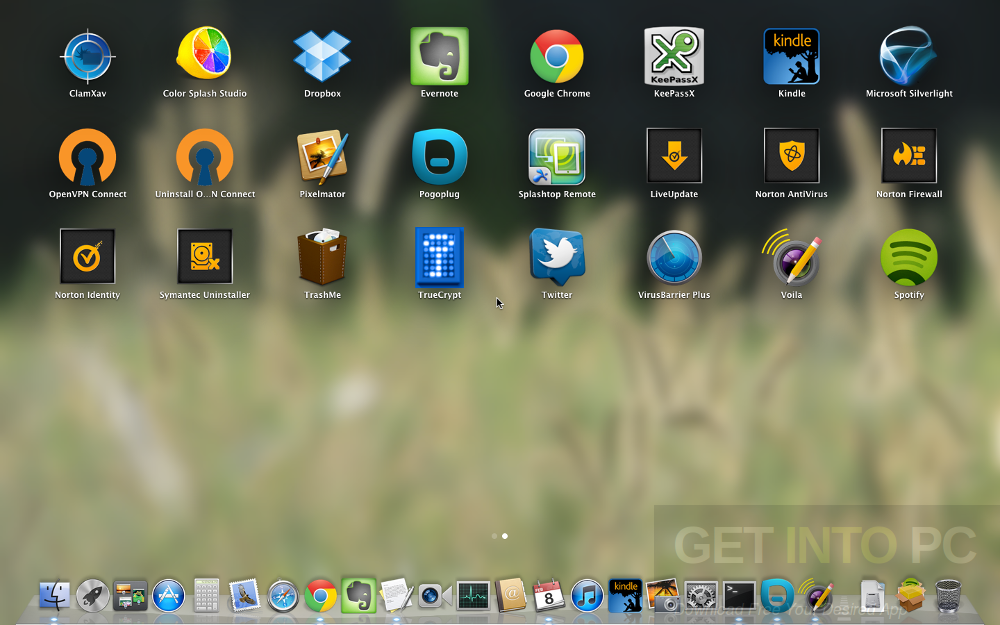Open Finder from the Dock
Image resolution: width=1000 pixels, height=625 pixels.
point(54,596)
